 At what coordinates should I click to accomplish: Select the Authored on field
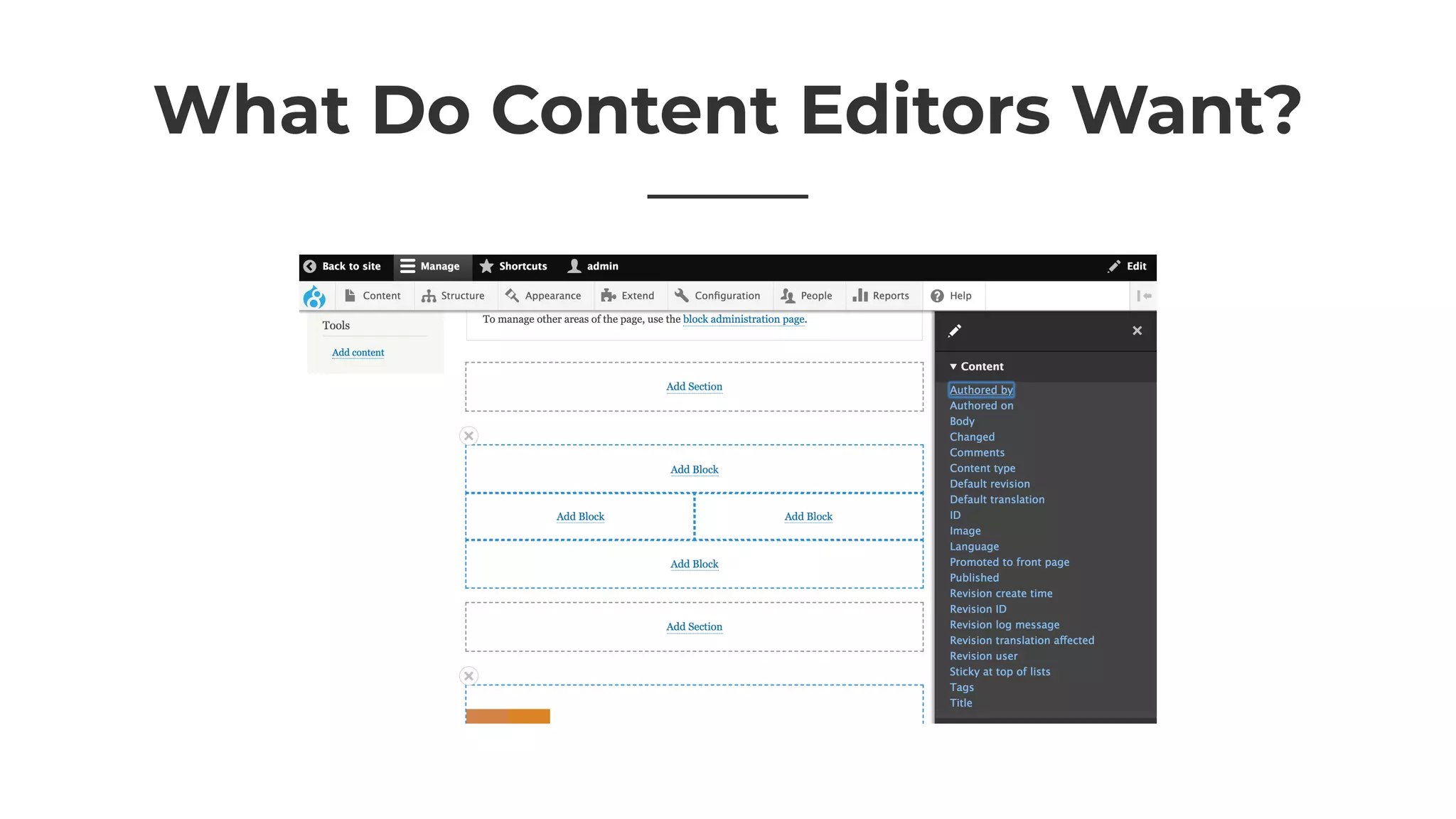(x=981, y=406)
